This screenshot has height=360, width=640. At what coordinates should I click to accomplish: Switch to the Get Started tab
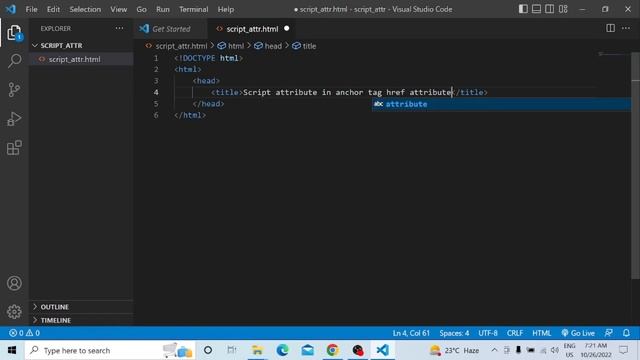(171, 29)
